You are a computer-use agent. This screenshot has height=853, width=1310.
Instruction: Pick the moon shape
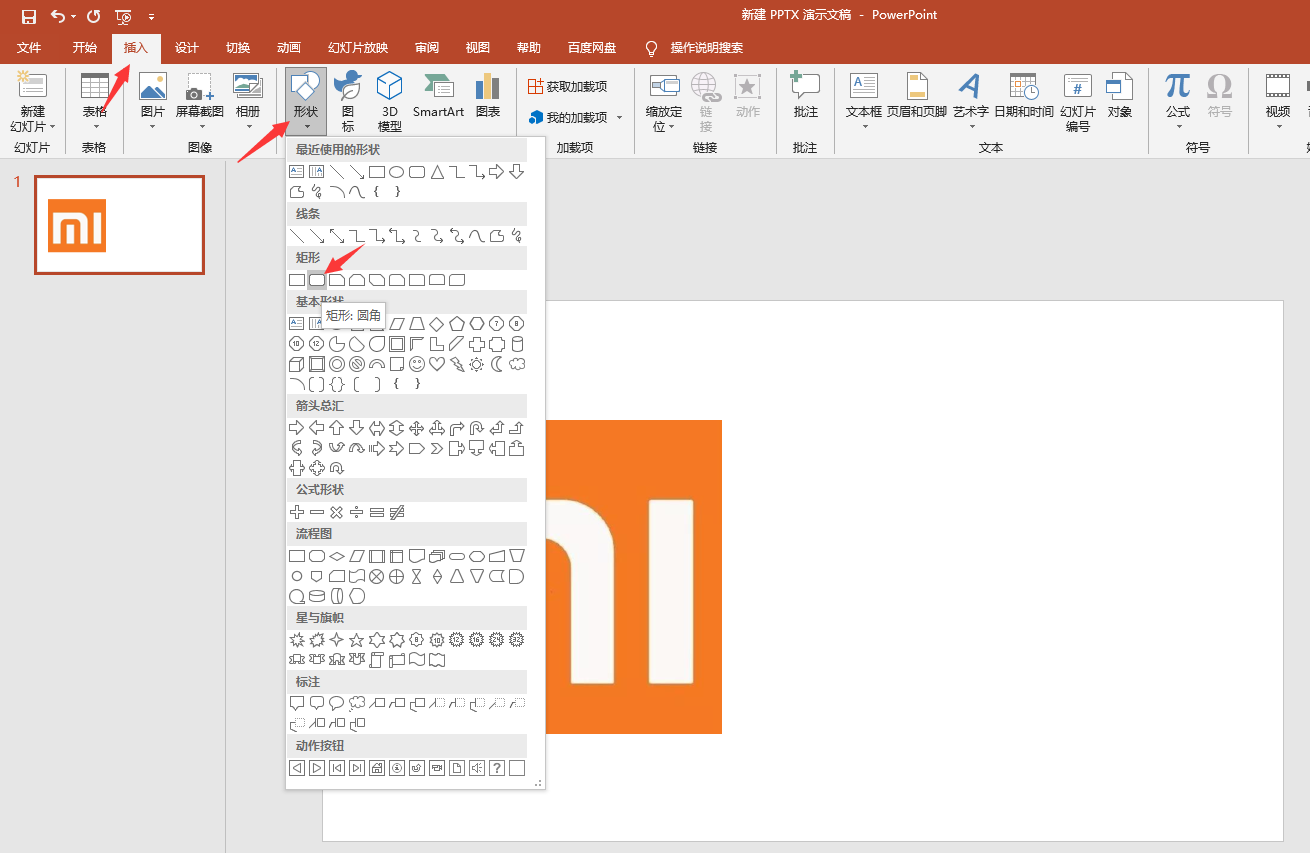point(497,364)
